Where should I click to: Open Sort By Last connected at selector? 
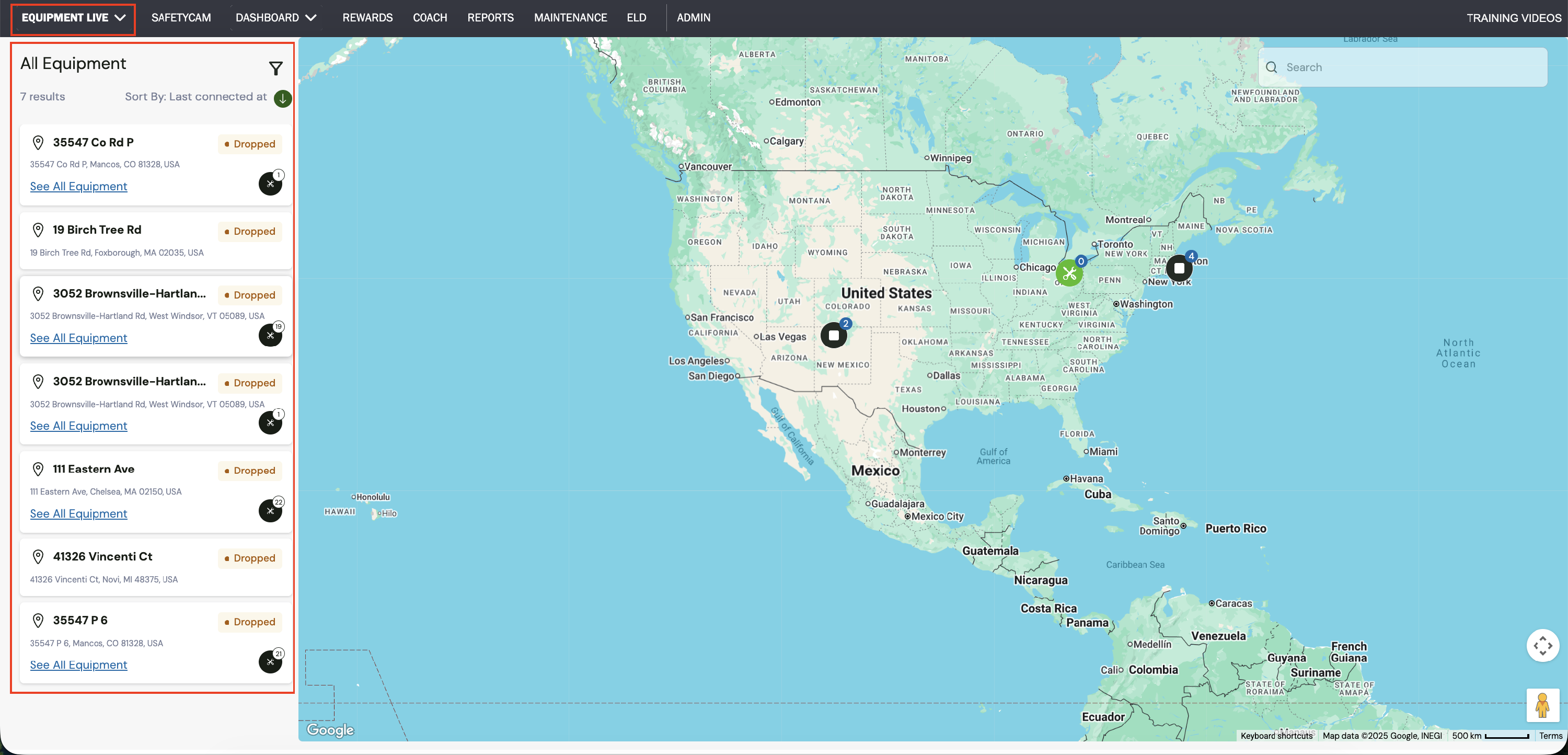coord(195,97)
